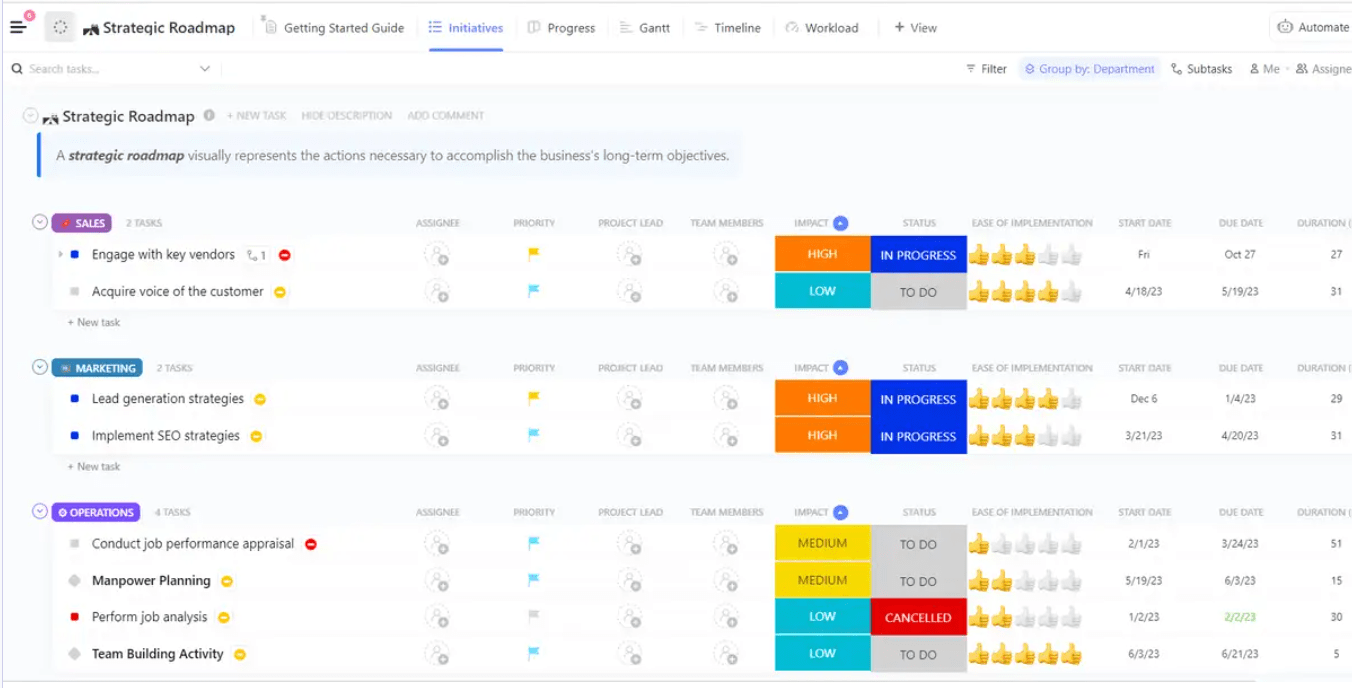Click red icon next to Conduct job performance appraisal

[x=311, y=544]
